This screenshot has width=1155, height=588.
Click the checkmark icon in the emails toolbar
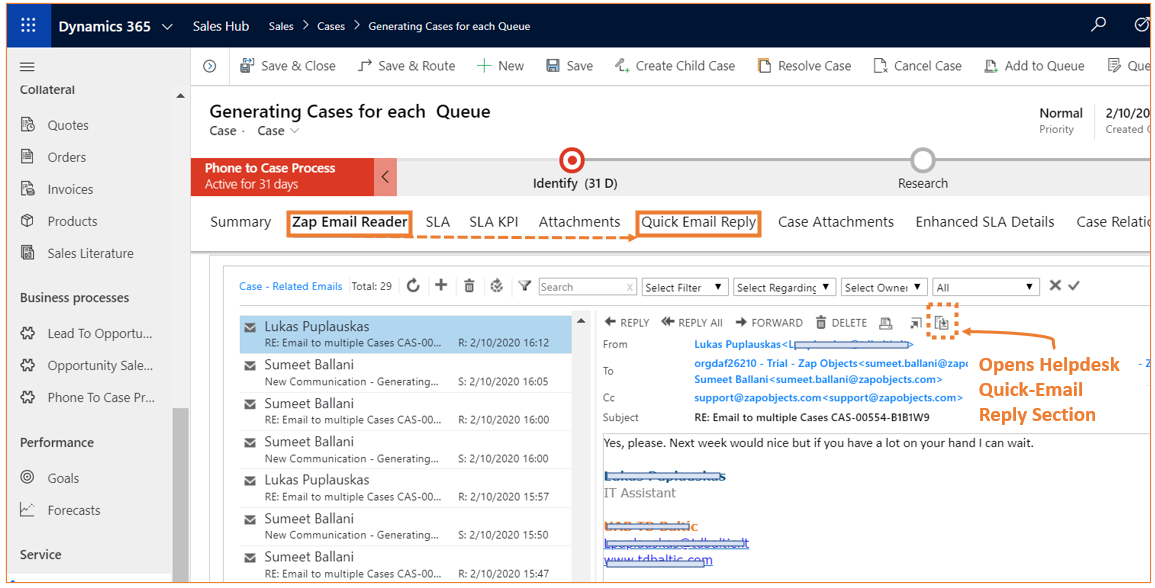pyautogui.click(x=1073, y=285)
